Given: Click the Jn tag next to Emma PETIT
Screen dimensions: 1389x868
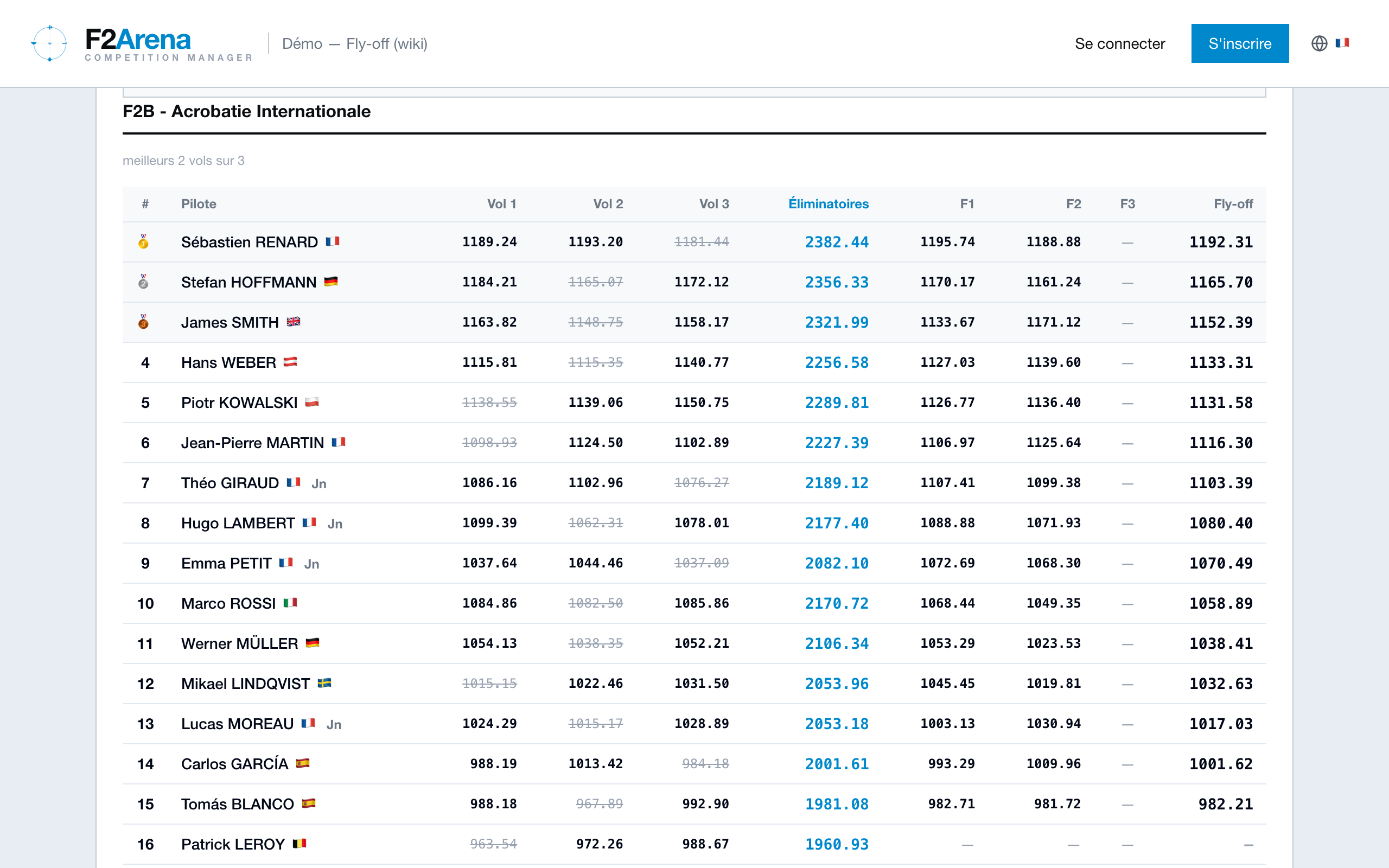Looking at the screenshot, I should pyautogui.click(x=311, y=564).
